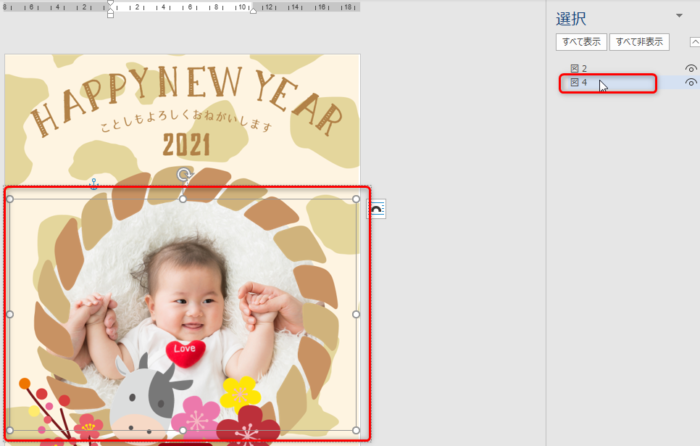Click the move-up arrow in the selection pane
The width and height of the screenshot is (700, 446).
click(x=694, y=42)
